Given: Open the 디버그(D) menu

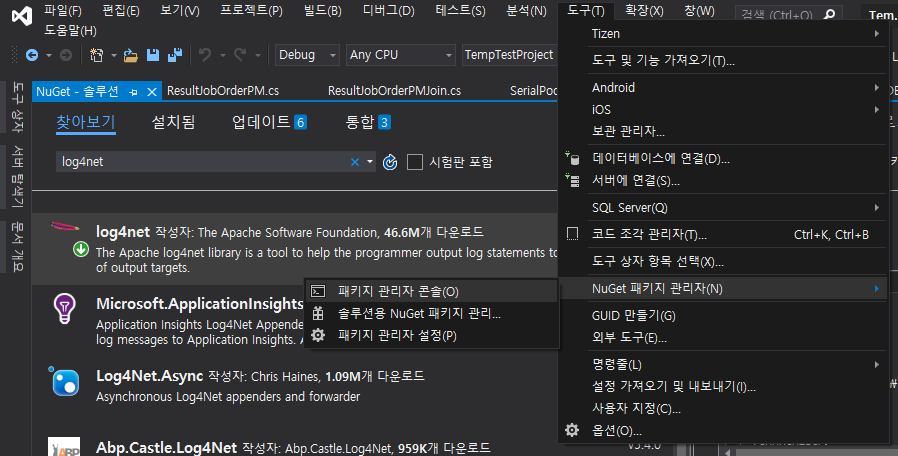Looking at the screenshot, I should [x=388, y=11].
